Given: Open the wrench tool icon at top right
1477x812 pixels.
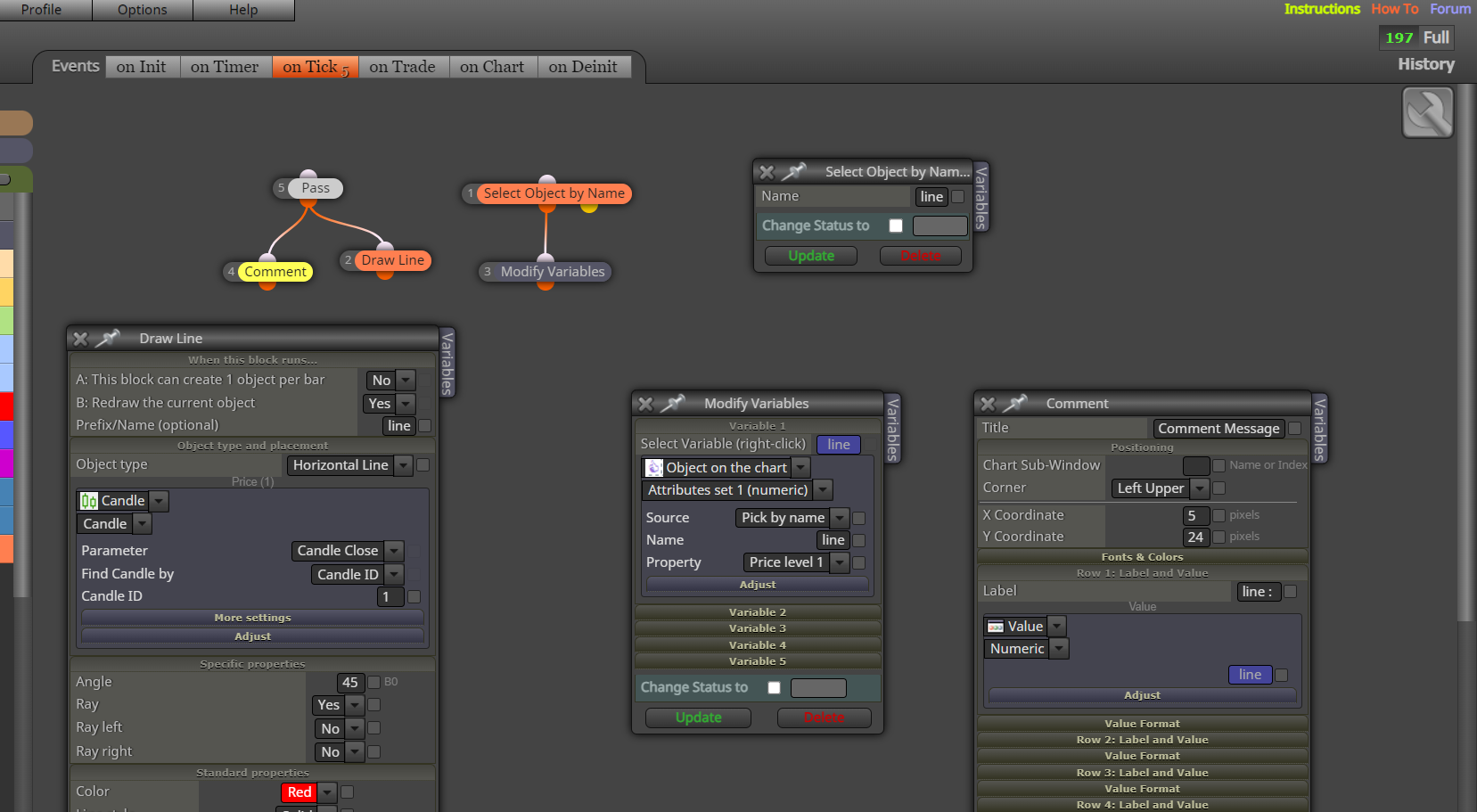Looking at the screenshot, I should tap(1427, 112).
